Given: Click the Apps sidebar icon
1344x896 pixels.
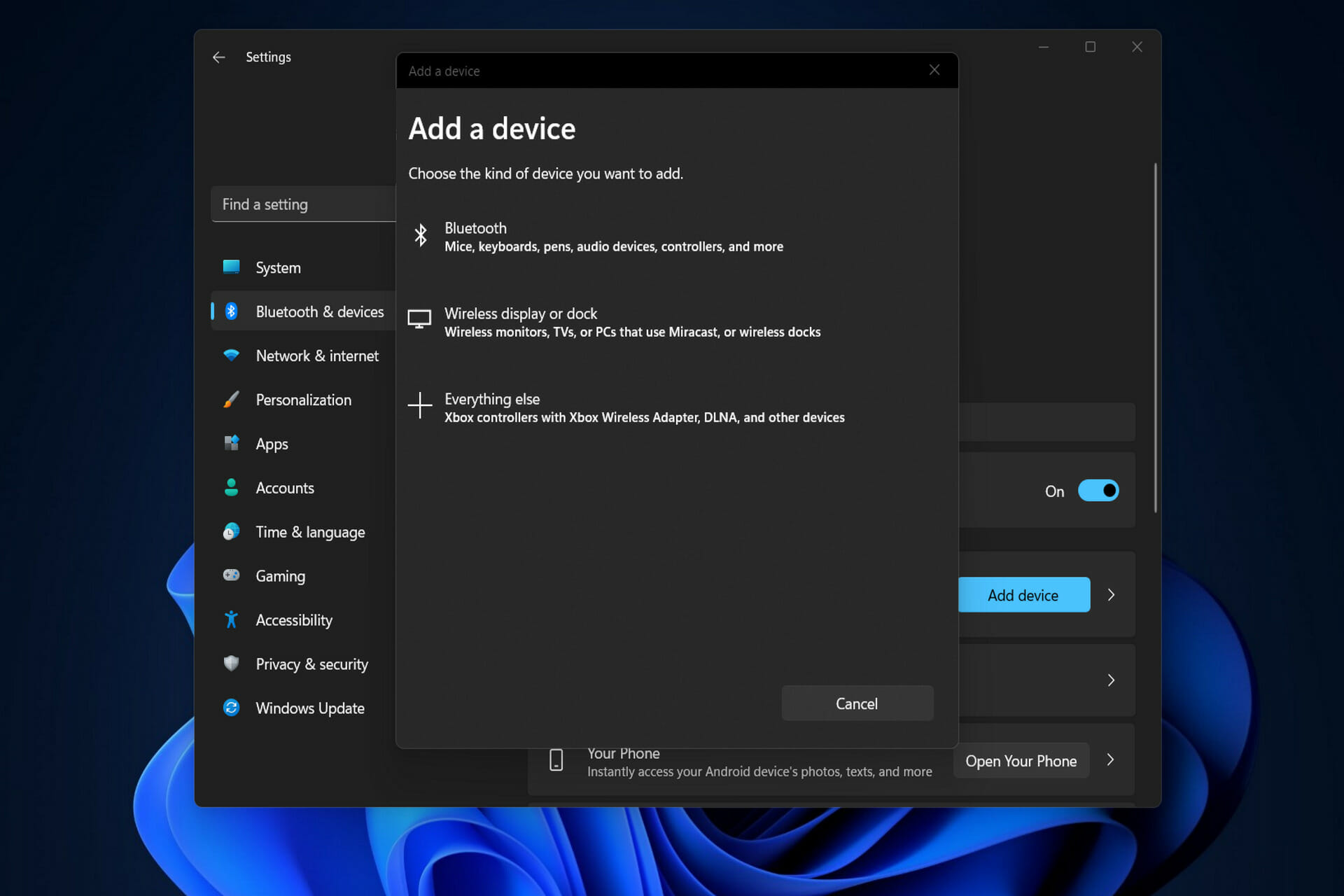Looking at the screenshot, I should point(231,443).
